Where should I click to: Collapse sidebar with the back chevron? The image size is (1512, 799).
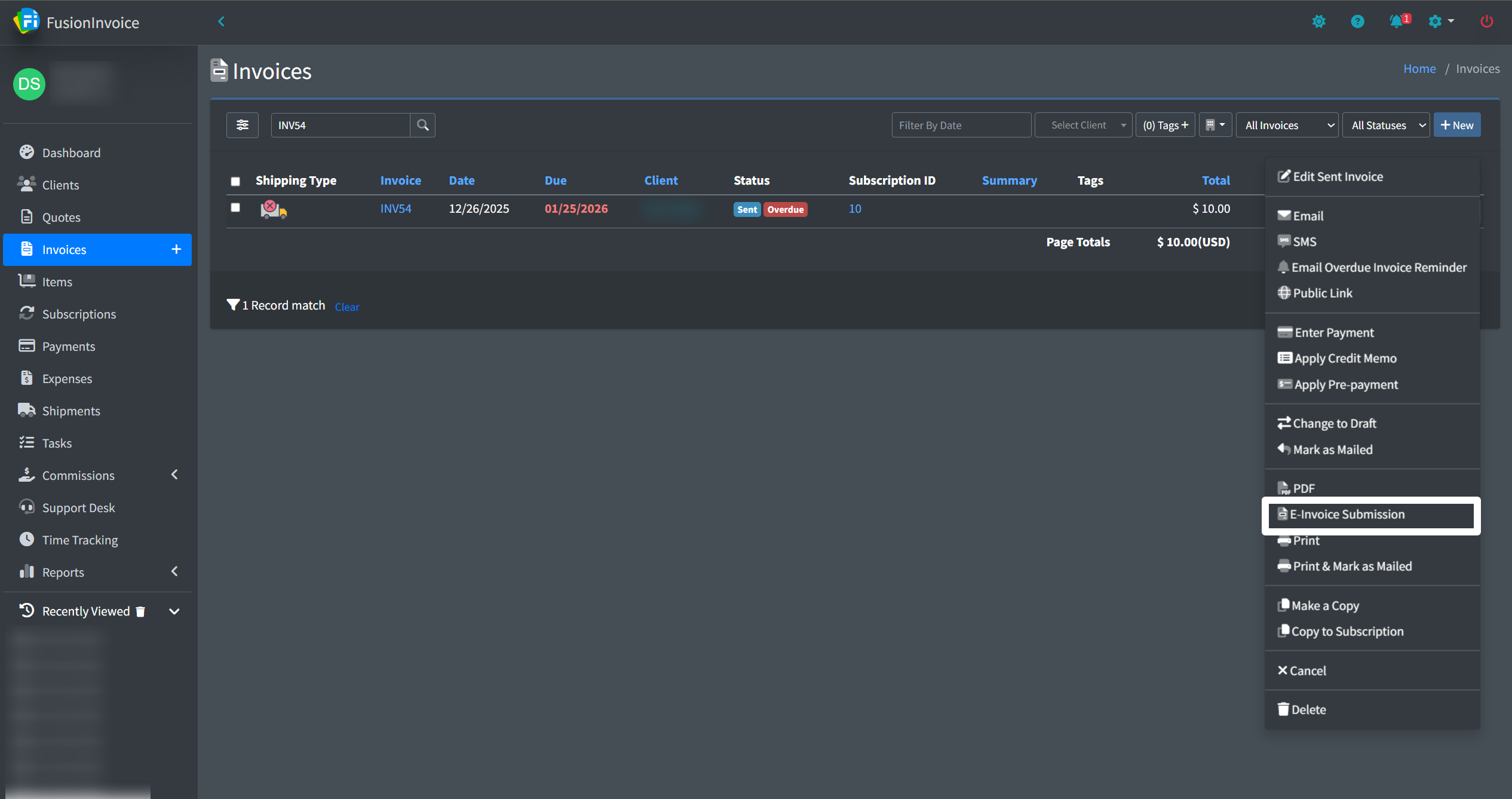221,22
